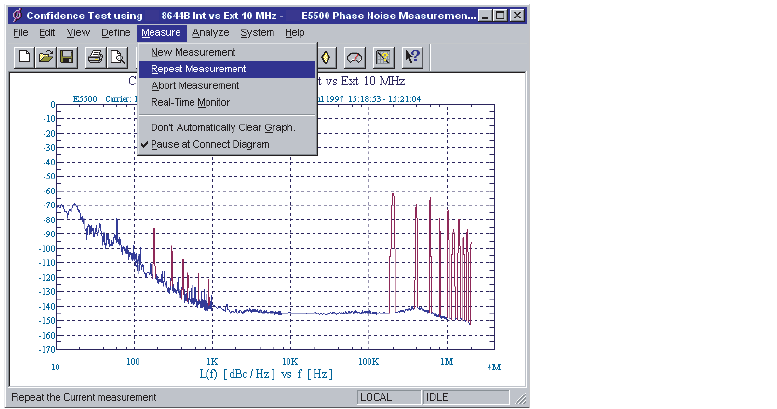
Task: Click the 1K frequency axis label
Action: [x=212, y=361]
